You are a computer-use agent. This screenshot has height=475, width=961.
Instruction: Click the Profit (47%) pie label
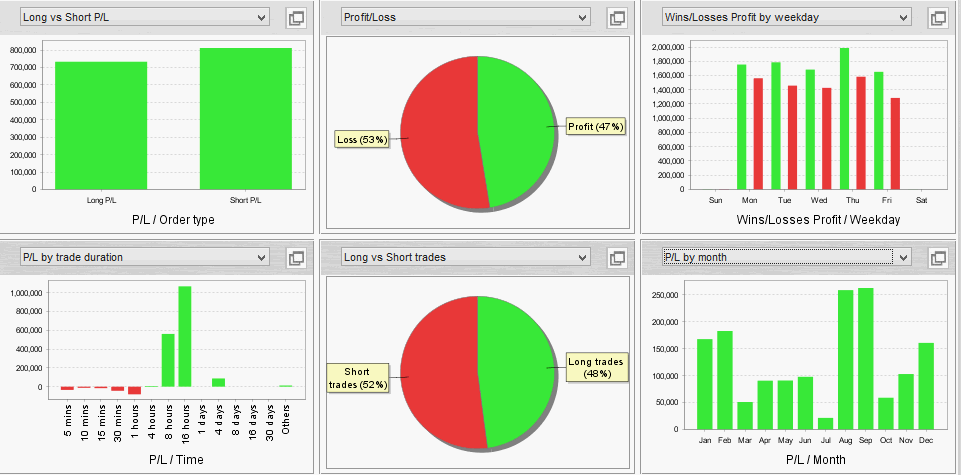pos(595,127)
